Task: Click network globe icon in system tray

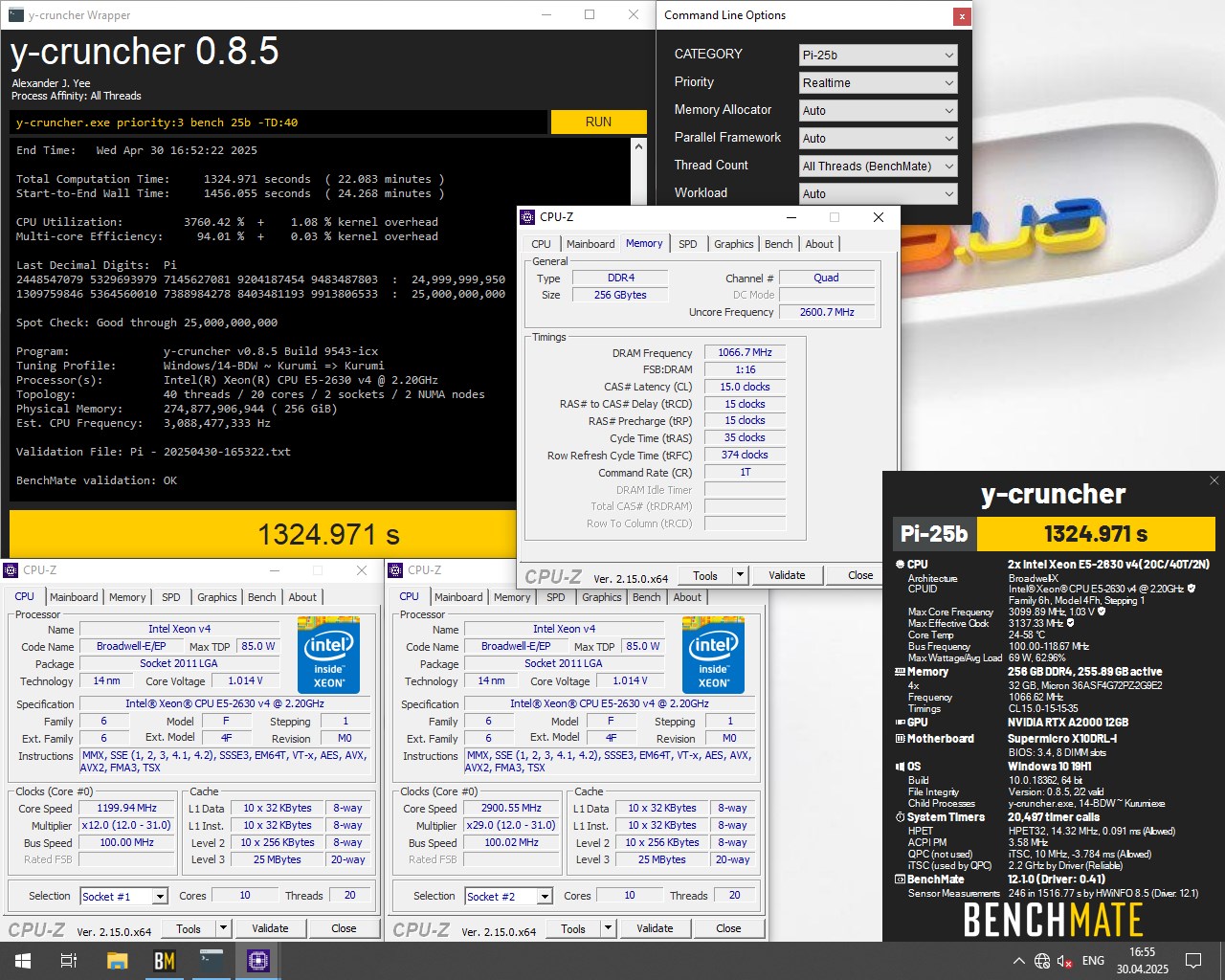Action: tap(1042, 961)
